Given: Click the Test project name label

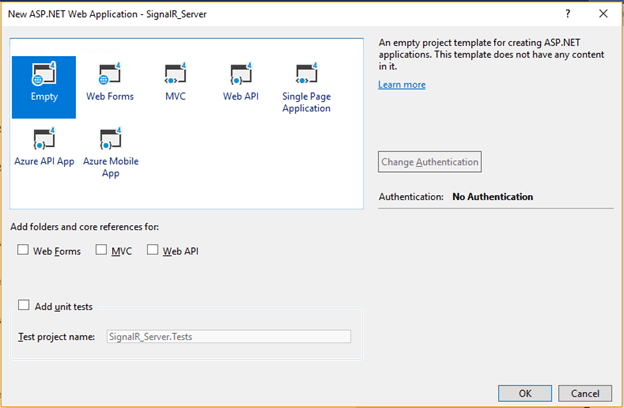Looking at the screenshot, I should click(57, 337).
